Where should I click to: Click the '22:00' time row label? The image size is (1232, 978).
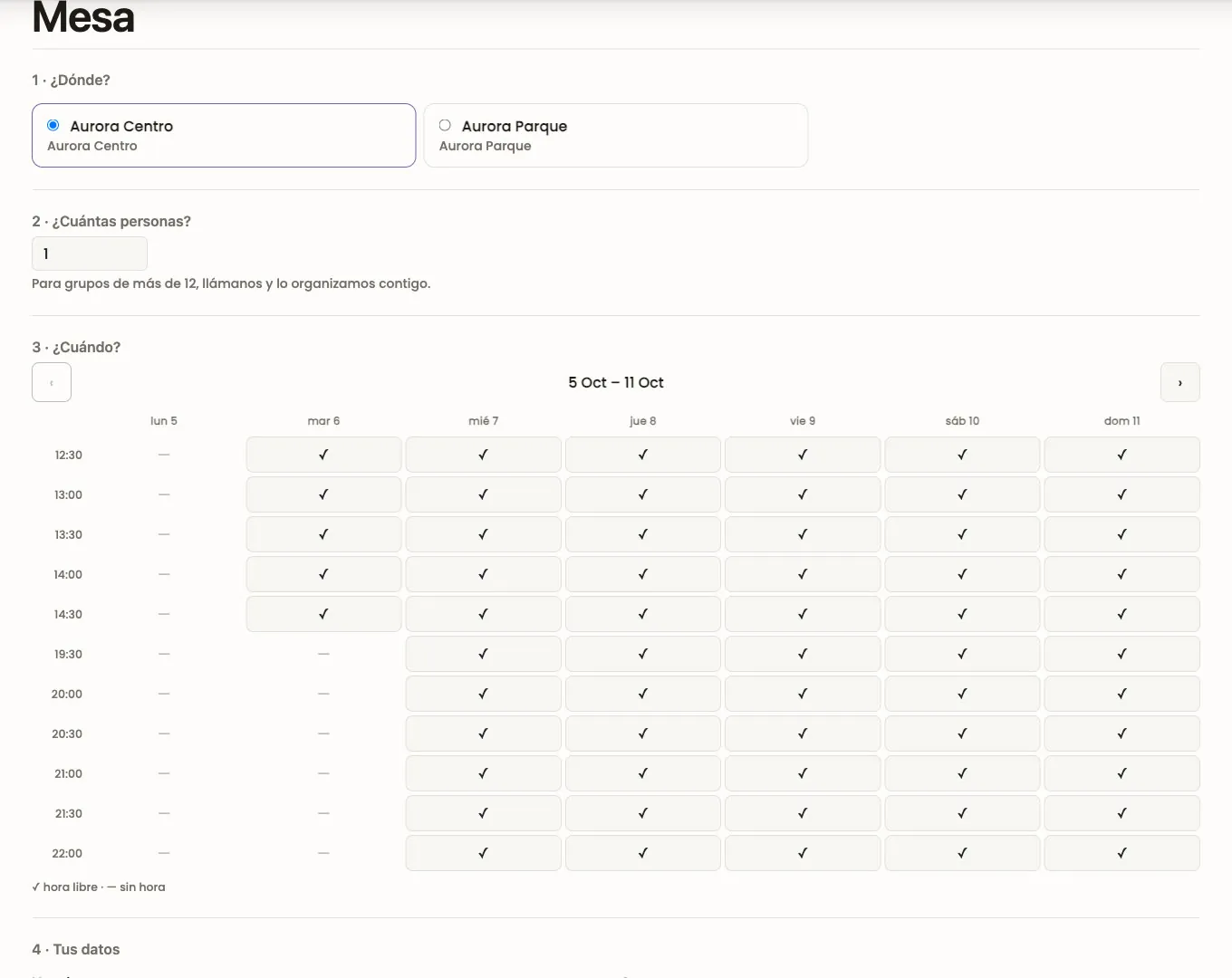coord(67,853)
